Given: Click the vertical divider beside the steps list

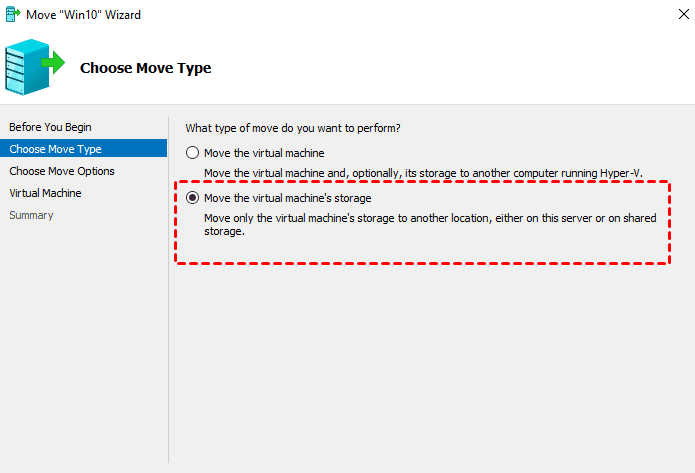Looking at the screenshot, I should pyautogui.click(x=168, y=300).
